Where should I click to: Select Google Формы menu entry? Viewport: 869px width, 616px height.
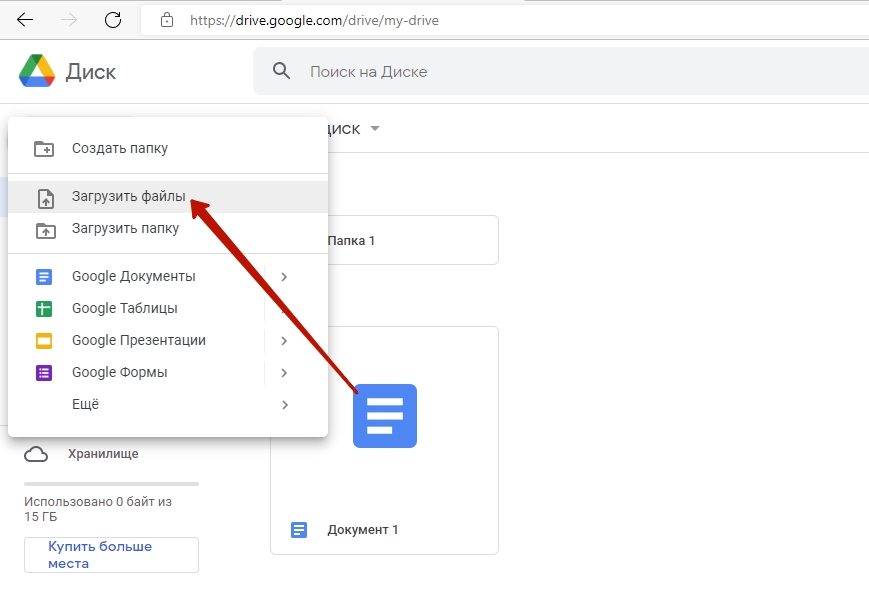pyautogui.click(x=168, y=373)
